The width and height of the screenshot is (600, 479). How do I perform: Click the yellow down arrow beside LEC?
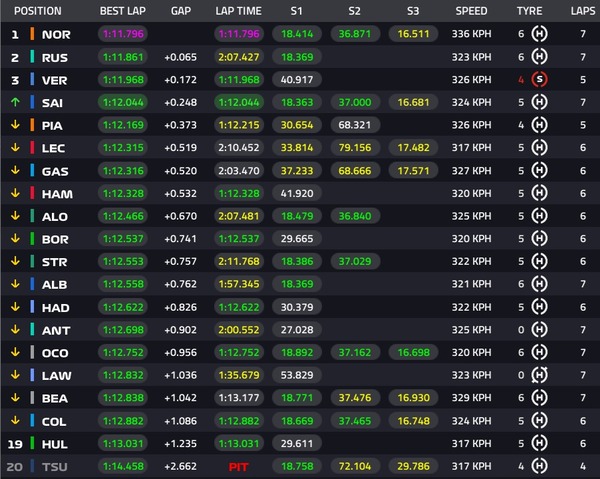(15, 147)
